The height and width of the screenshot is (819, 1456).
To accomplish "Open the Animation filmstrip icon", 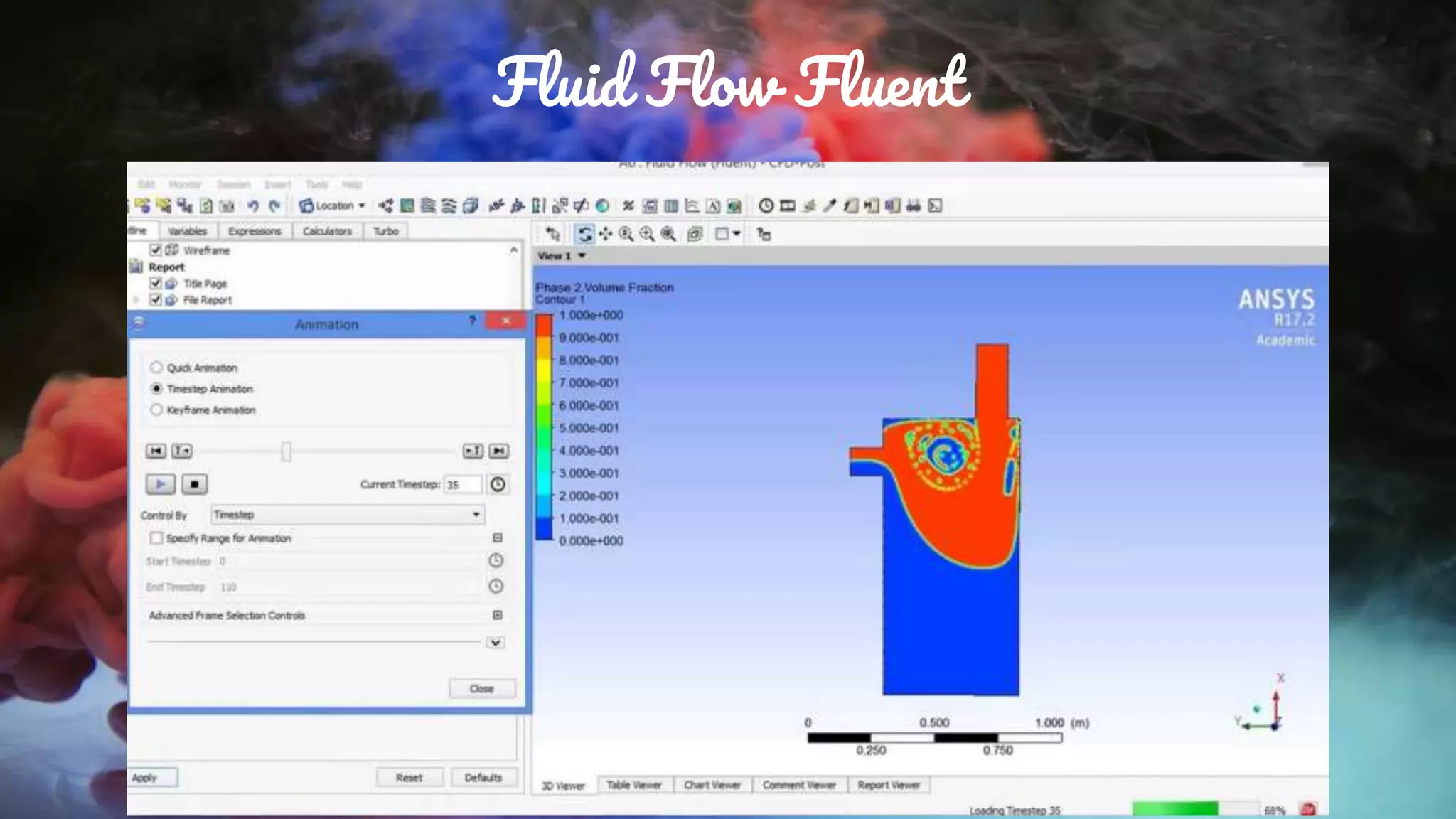I will point(788,206).
